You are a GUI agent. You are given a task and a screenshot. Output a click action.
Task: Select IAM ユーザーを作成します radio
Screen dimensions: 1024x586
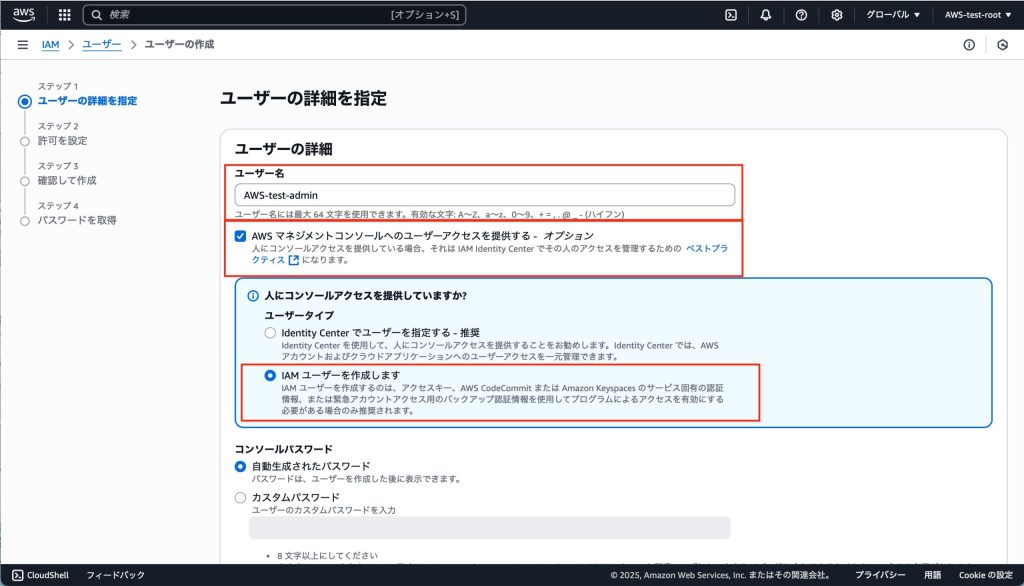[x=270, y=375]
